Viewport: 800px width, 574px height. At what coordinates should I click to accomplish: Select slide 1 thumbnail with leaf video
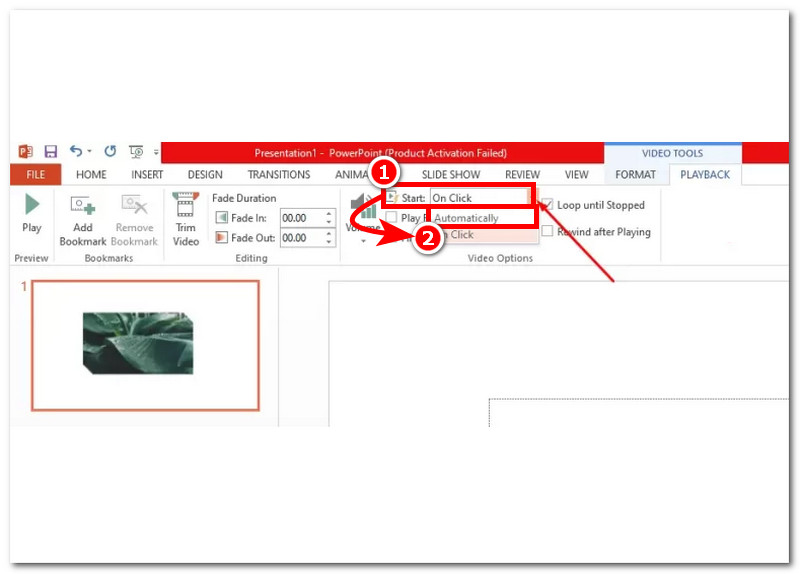pyautogui.click(x=146, y=345)
